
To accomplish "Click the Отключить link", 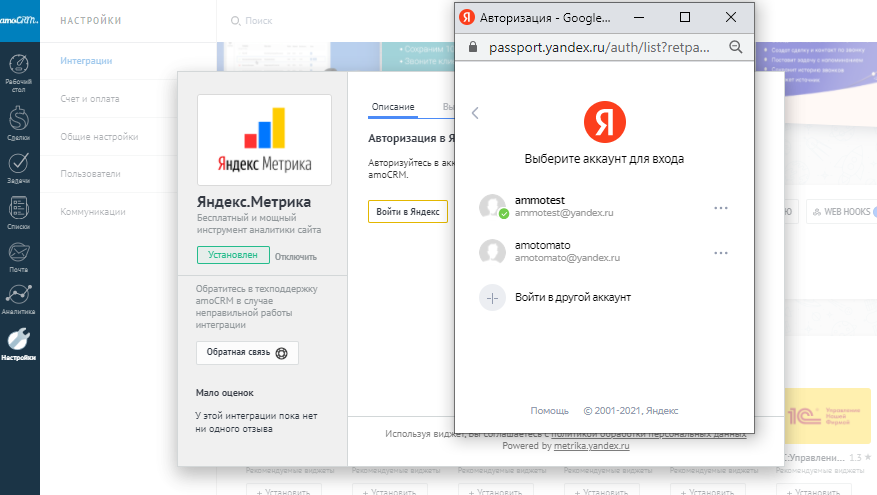I will [295, 257].
